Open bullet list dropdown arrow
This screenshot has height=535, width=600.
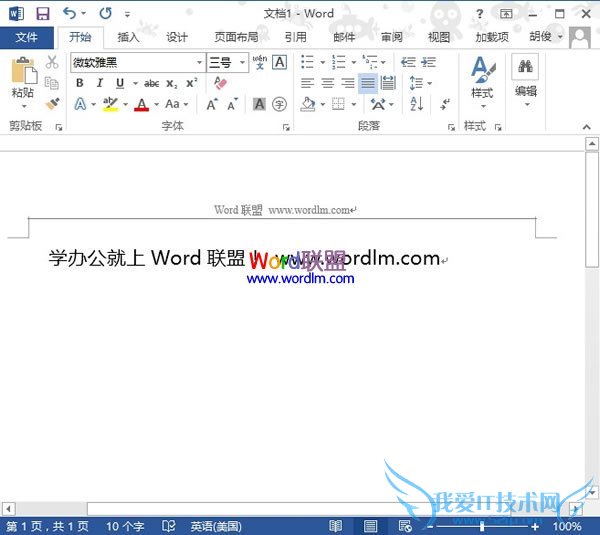323,62
